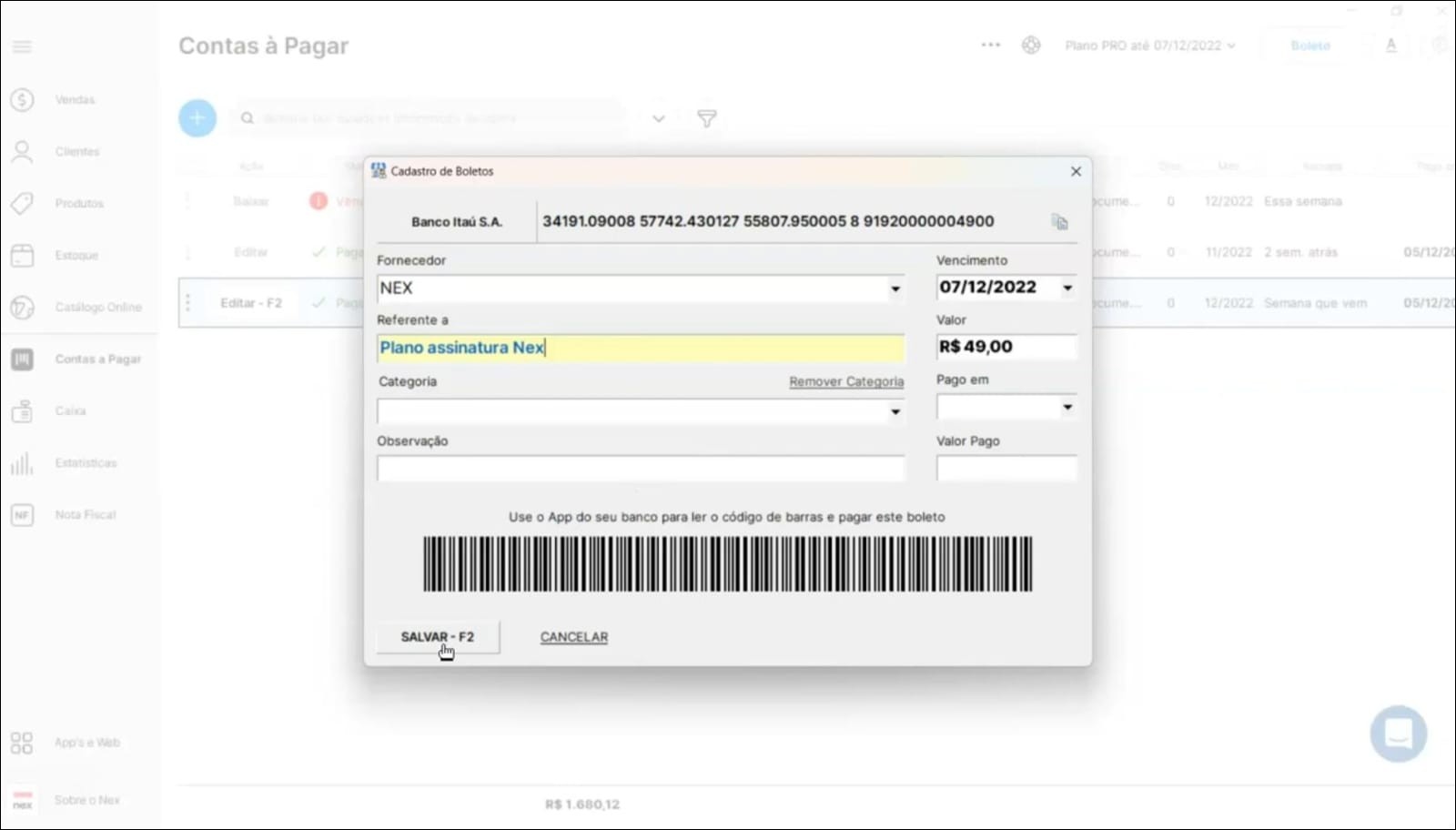This screenshot has width=1456, height=830.
Task: Click the Valor field R$ 49,00
Action: [1006, 347]
